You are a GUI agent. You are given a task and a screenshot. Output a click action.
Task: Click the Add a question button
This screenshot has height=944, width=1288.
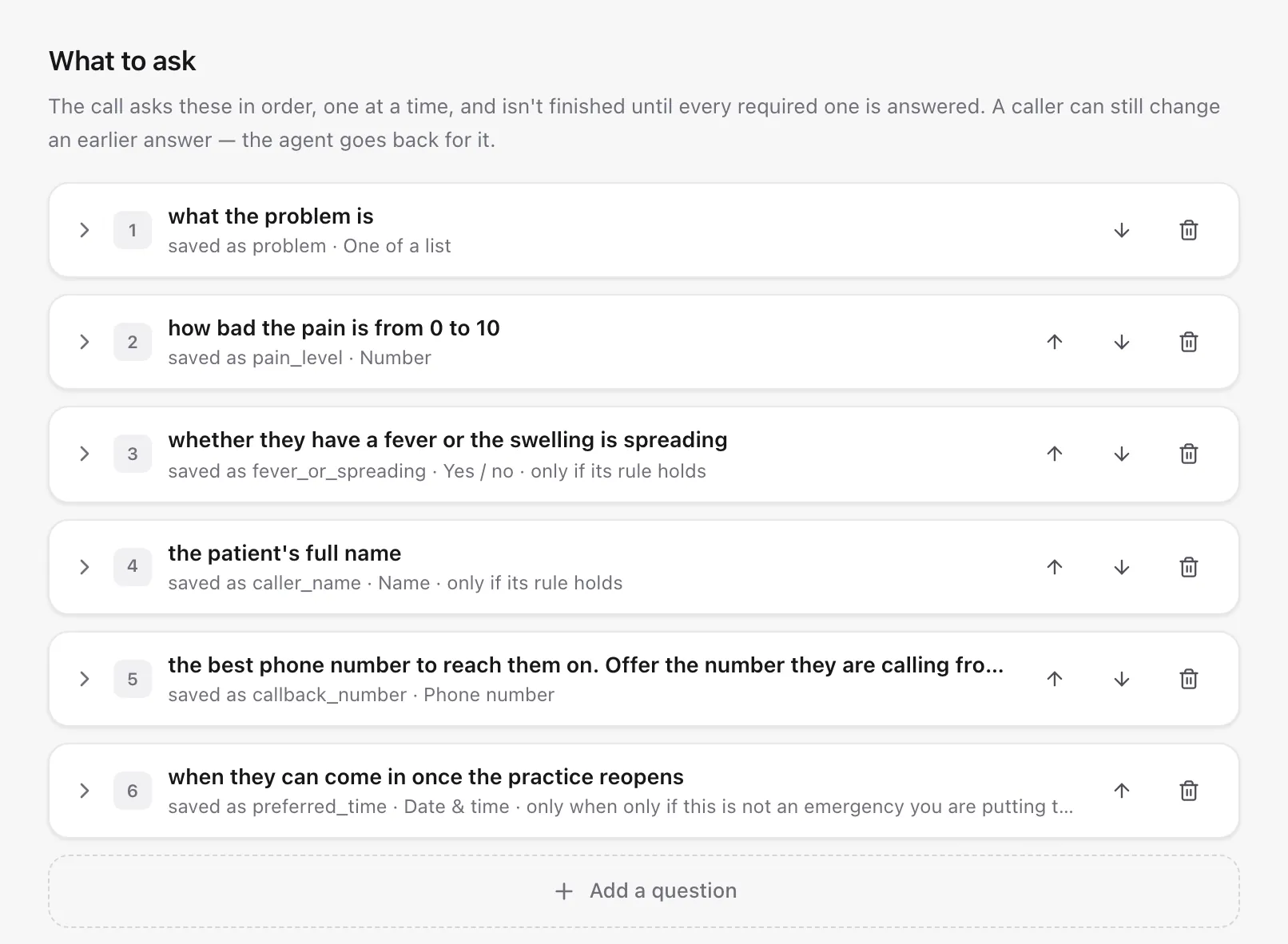point(644,891)
